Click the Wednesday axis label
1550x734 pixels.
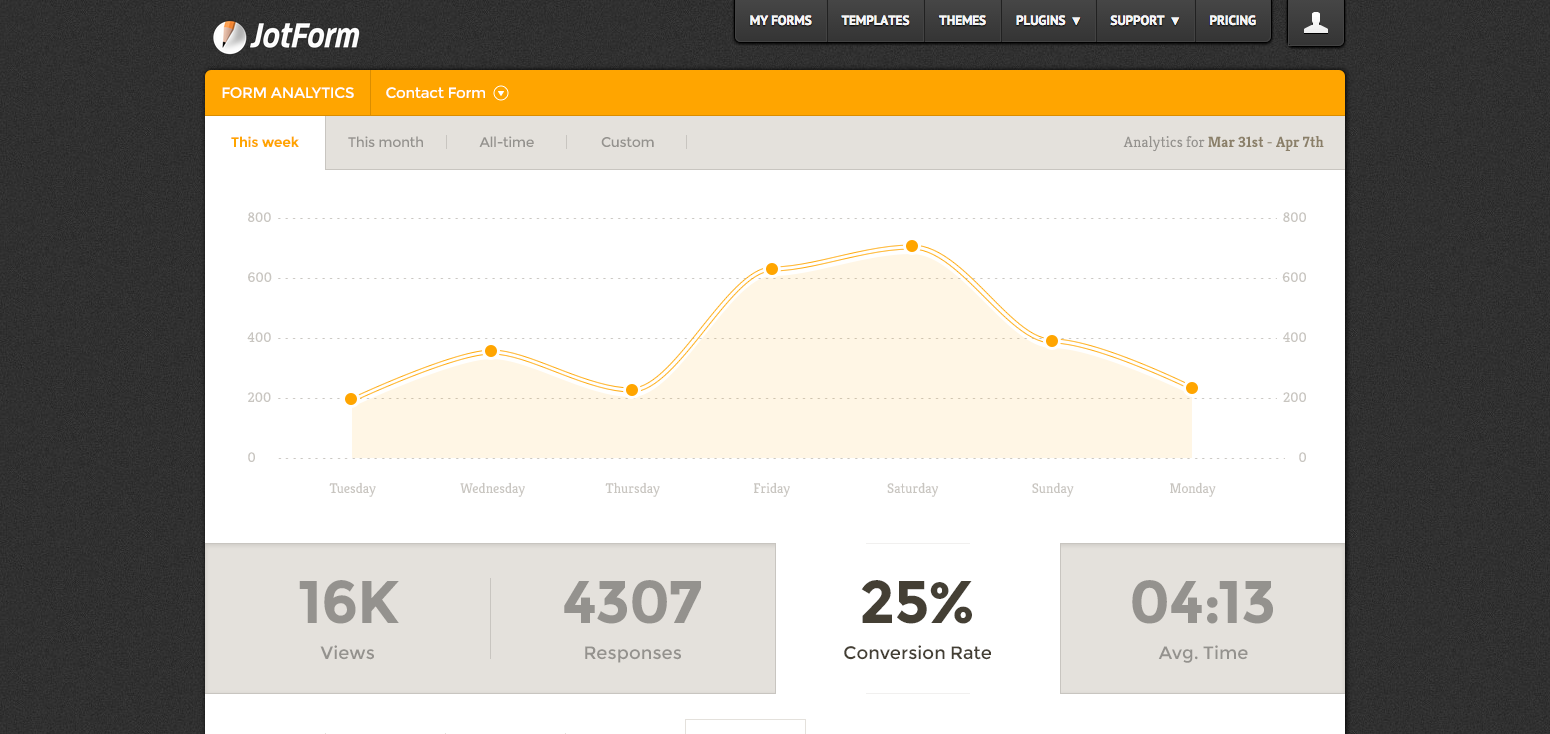click(x=492, y=489)
